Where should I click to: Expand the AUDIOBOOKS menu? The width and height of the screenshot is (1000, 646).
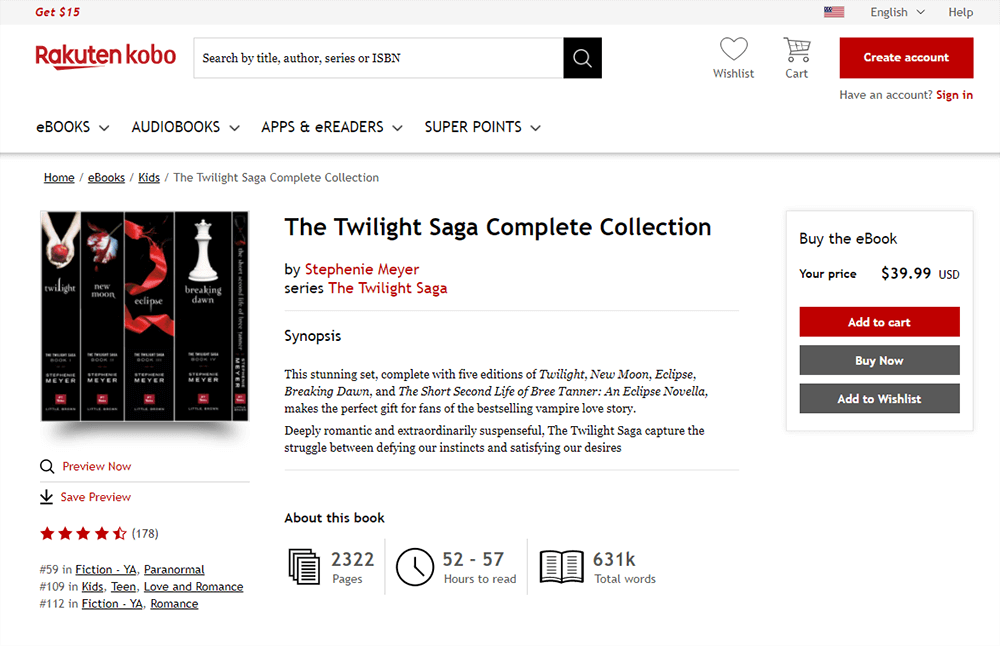[x=185, y=127]
